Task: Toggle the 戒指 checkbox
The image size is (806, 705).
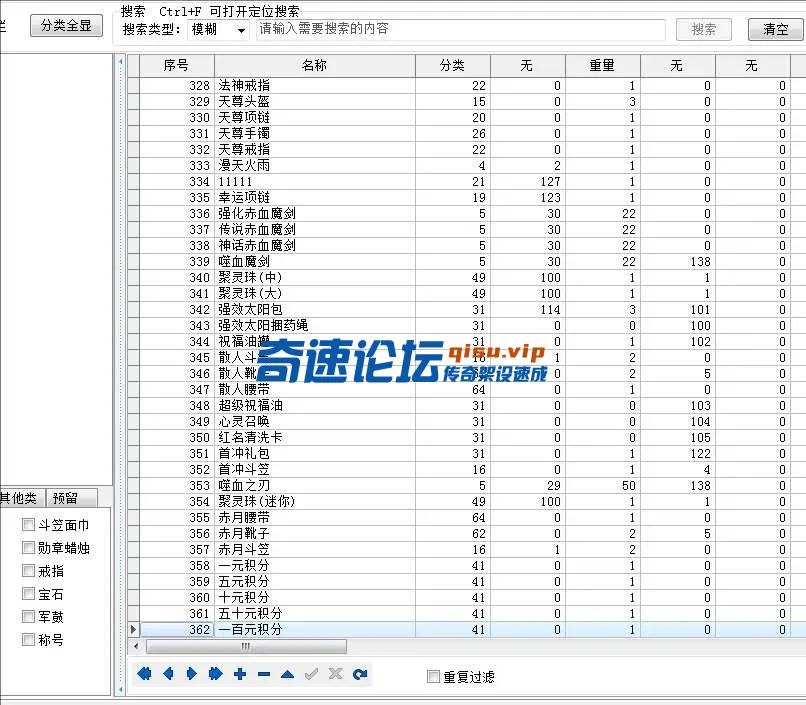Action: pos(28,570)
